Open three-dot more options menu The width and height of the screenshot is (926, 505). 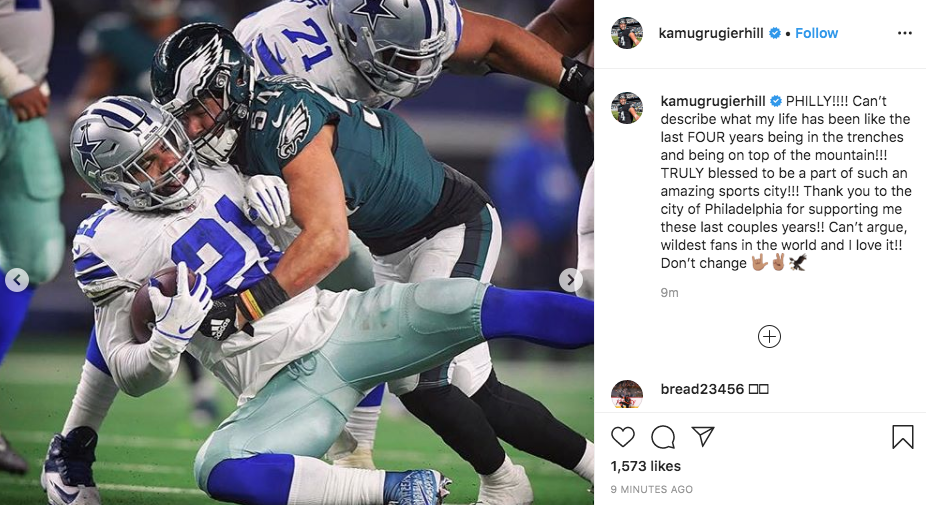(905, 33)
